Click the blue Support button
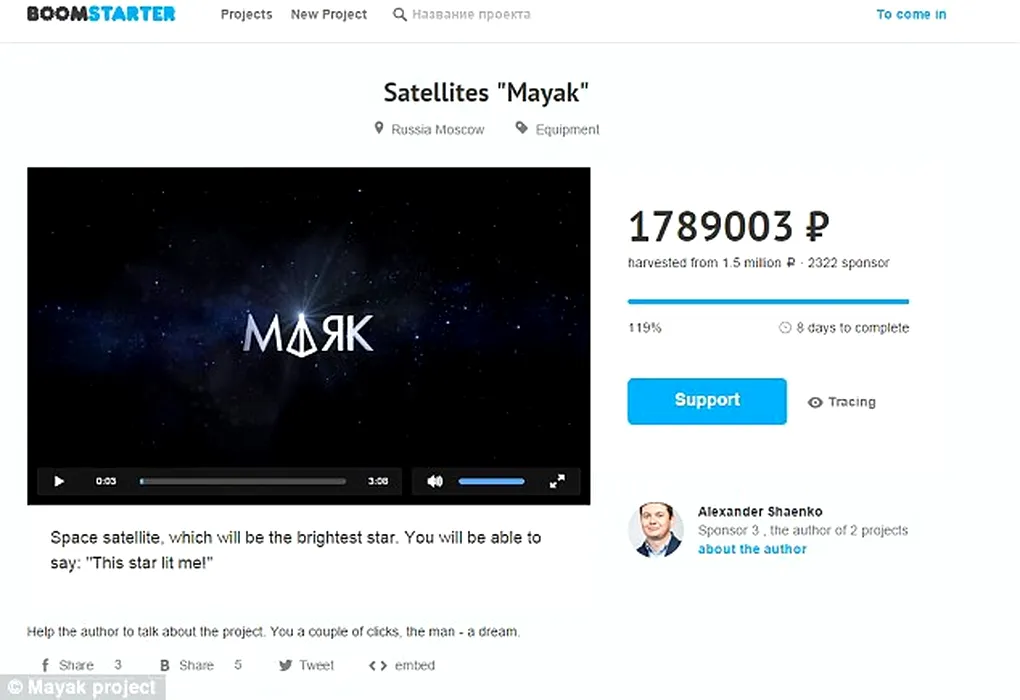The height and width of the screenshot is (700, 1020). click(x=707, y=401)
